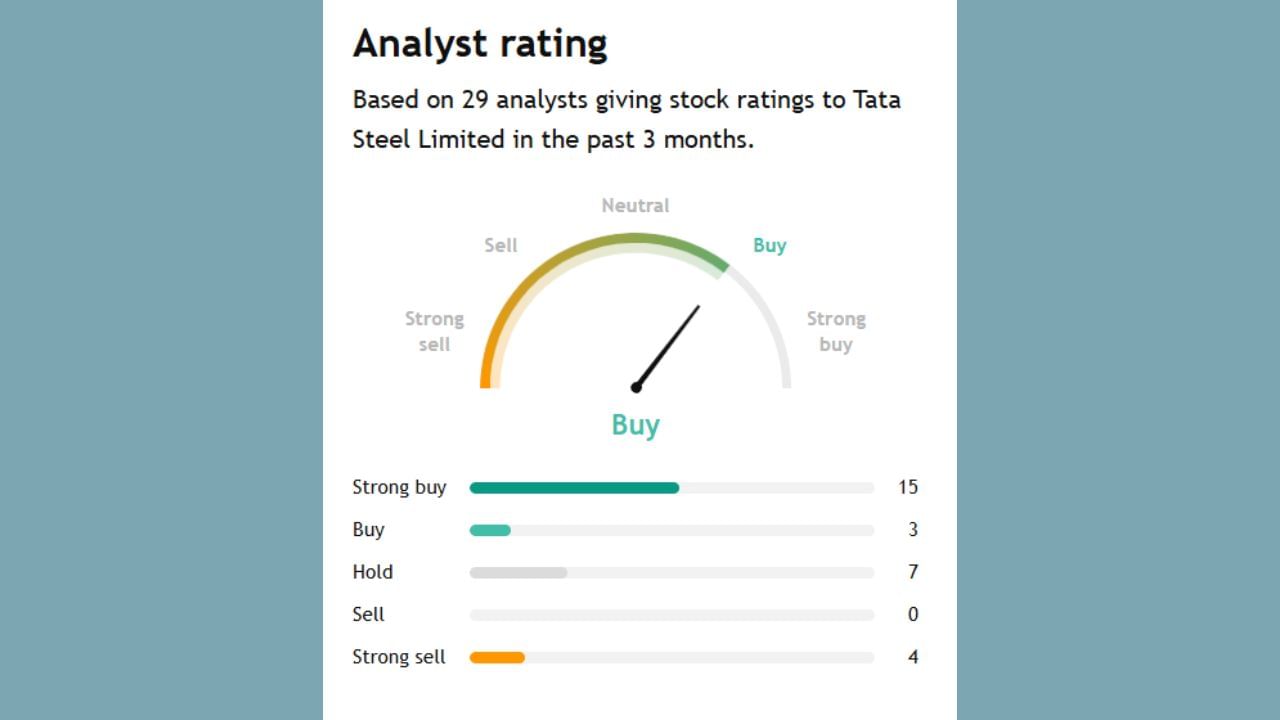Click the teal Buy gauge label
The height and width of the screenshot is (720, 1280).
[x=769, y=245]
